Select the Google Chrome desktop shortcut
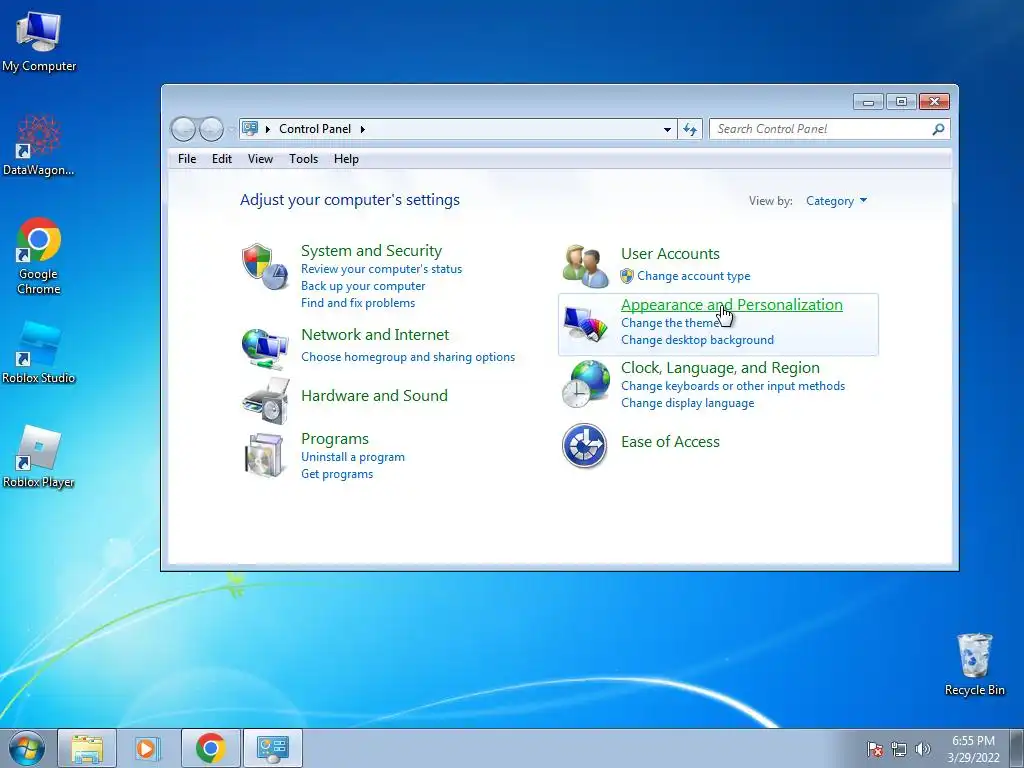1024x768 pixels. [39, 256]
